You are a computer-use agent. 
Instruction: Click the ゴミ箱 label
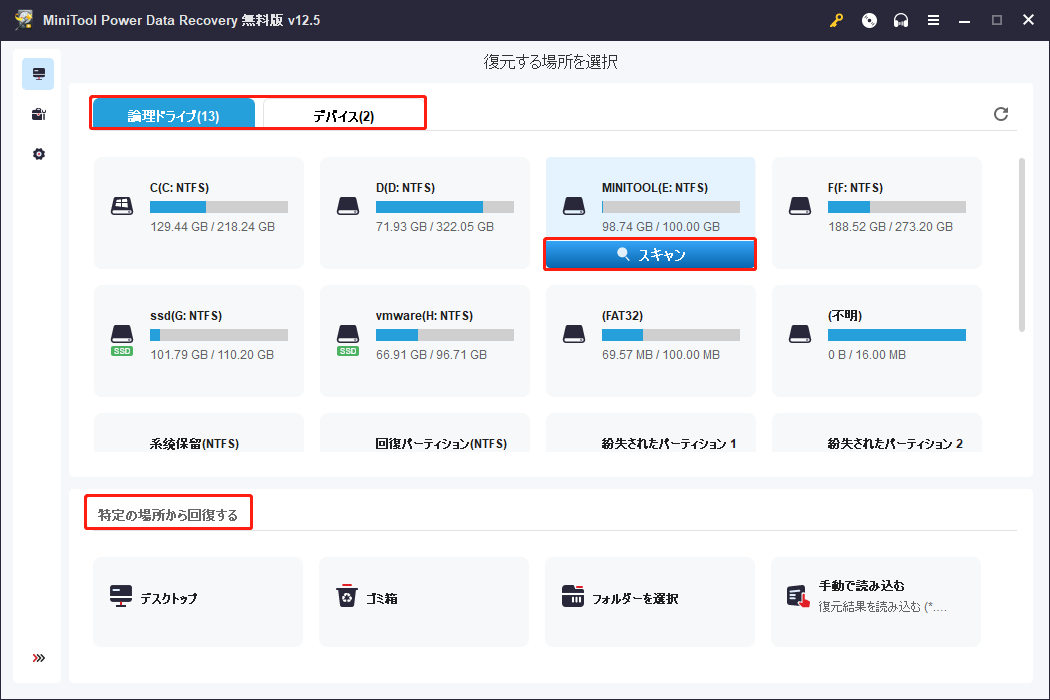pyautogui.click(x=381, y=598)
